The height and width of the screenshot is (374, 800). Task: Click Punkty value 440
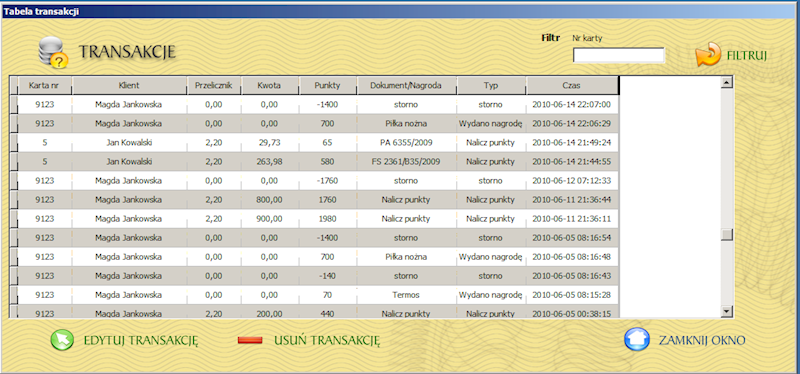(328, 314)
